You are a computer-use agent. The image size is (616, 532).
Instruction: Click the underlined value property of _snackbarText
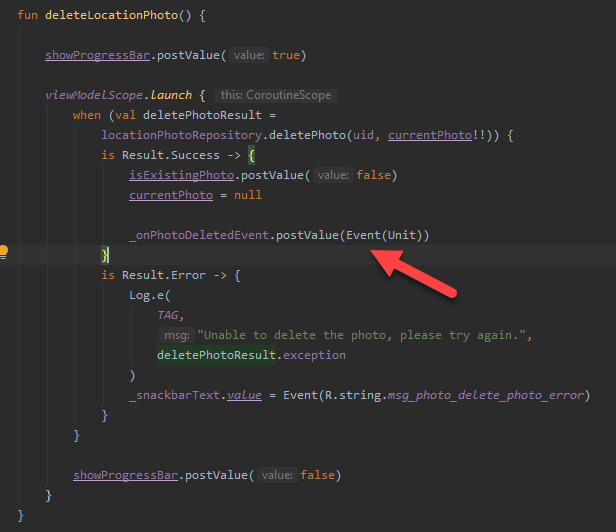pos(244,395)
